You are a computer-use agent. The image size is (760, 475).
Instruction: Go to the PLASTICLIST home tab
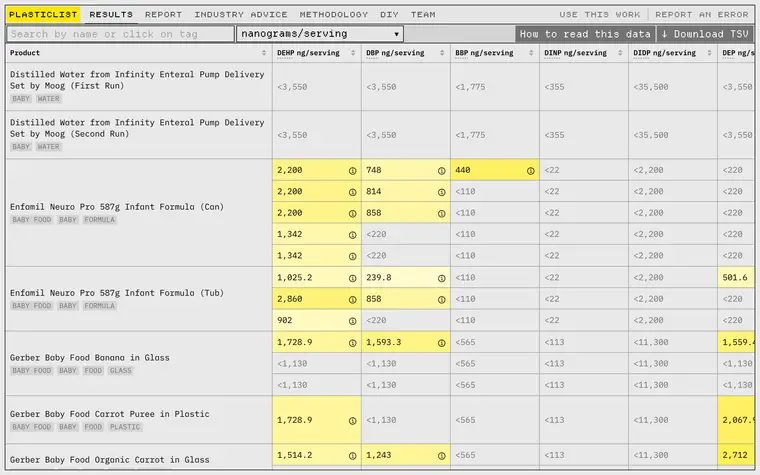[x=43, y=15]
